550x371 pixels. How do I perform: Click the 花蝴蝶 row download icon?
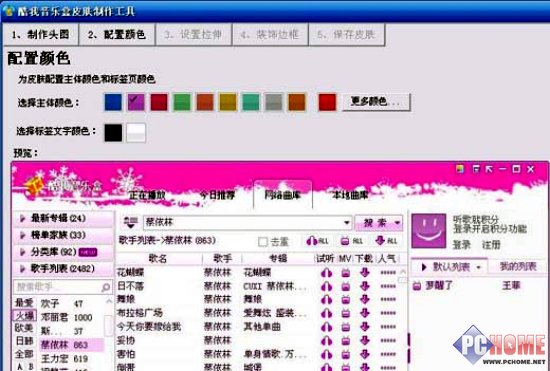(365, 272)
